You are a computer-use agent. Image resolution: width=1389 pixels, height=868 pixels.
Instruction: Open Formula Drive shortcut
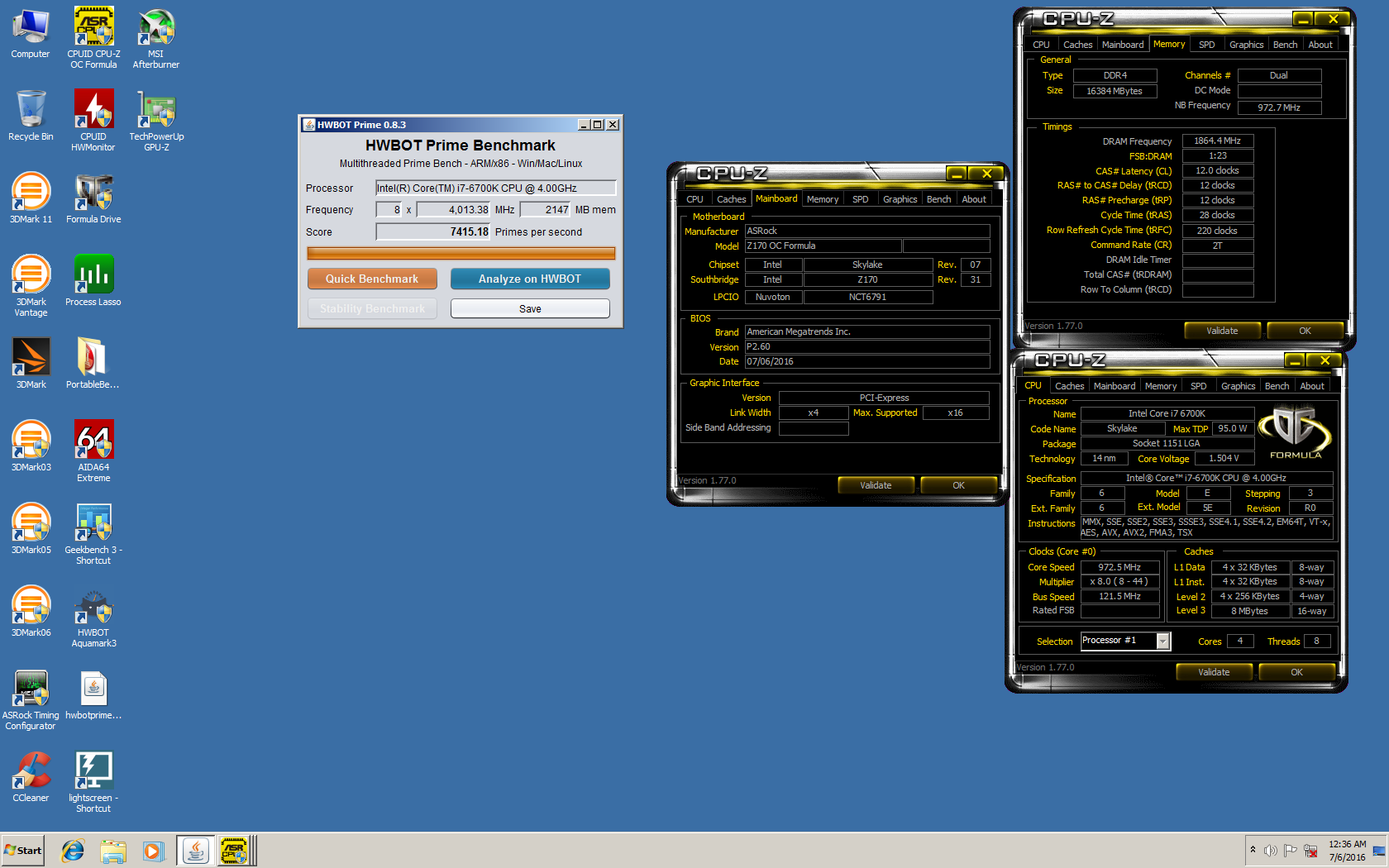93,198
